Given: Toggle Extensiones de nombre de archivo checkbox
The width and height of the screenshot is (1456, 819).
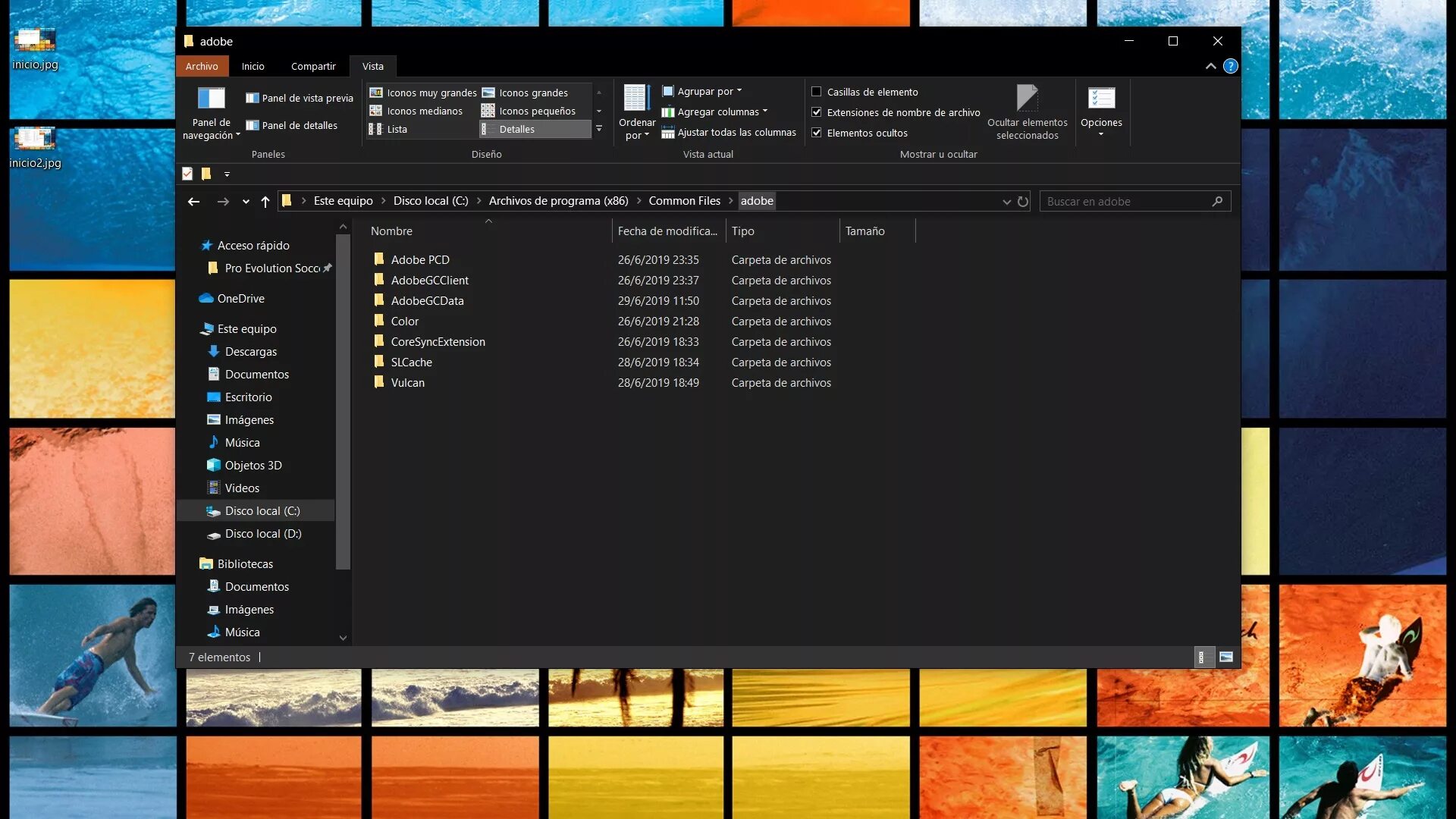Looking at the screenshot, I should 817,112.
